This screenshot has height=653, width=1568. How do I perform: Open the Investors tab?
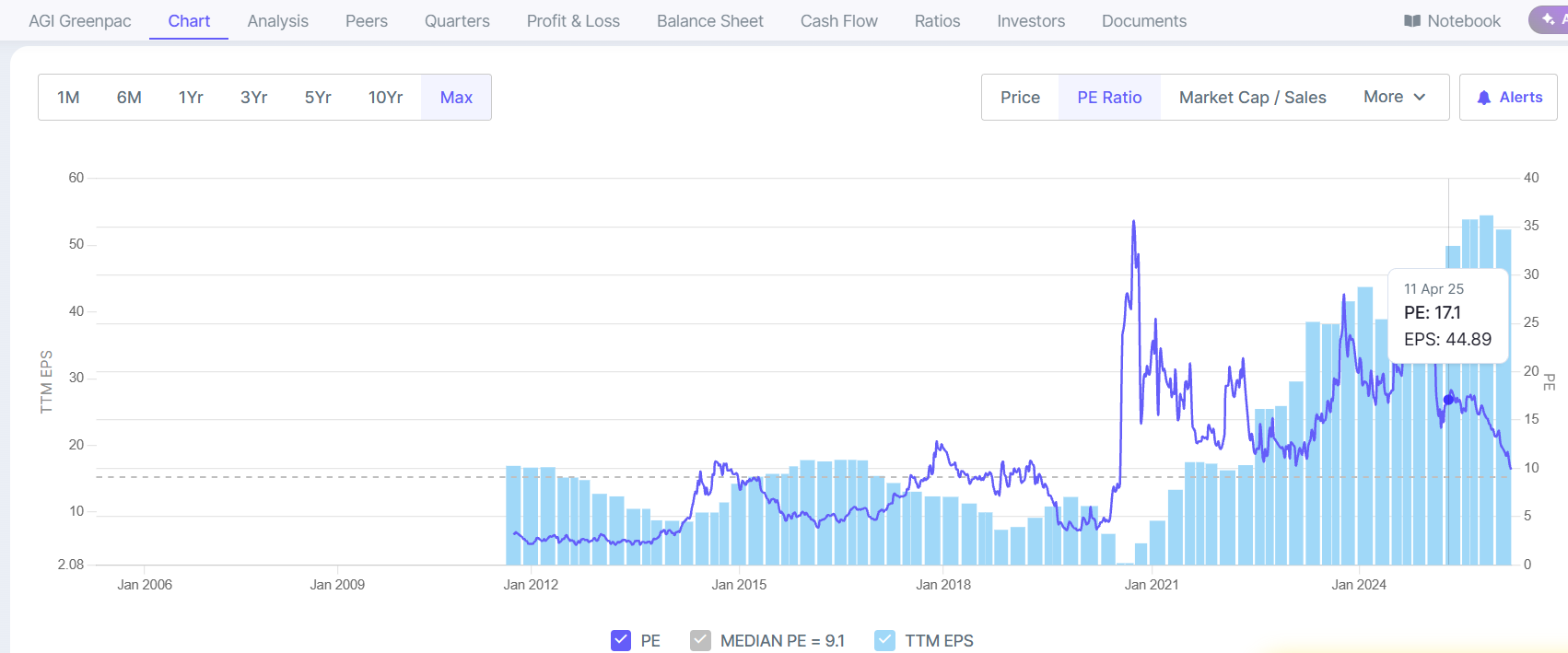pos(1030,21)
